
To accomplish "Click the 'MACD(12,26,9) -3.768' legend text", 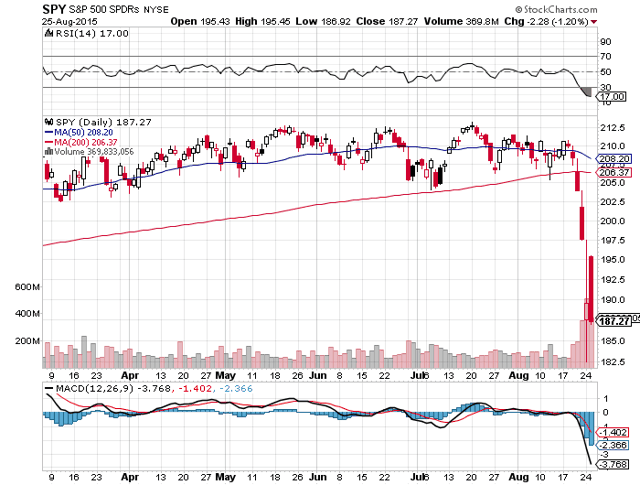I will point(113,389).
